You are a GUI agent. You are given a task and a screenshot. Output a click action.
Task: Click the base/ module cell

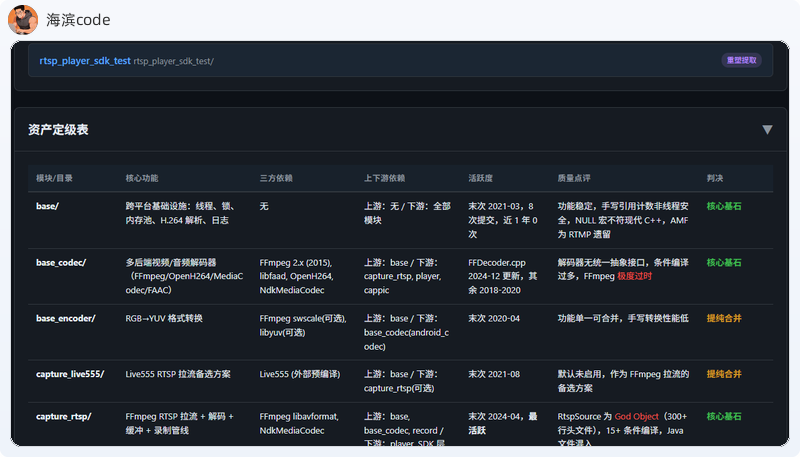47,206
